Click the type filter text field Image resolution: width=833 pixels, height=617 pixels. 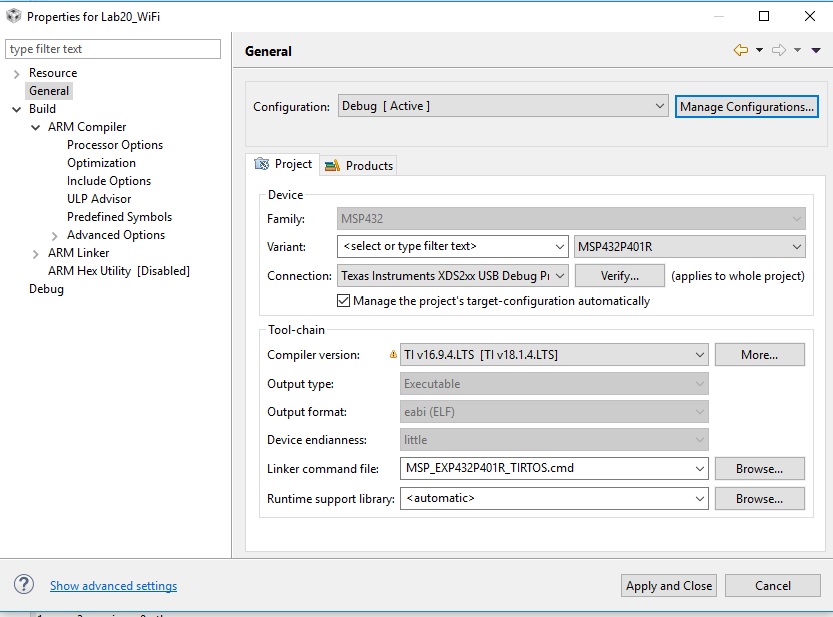(x=113, y=49)
